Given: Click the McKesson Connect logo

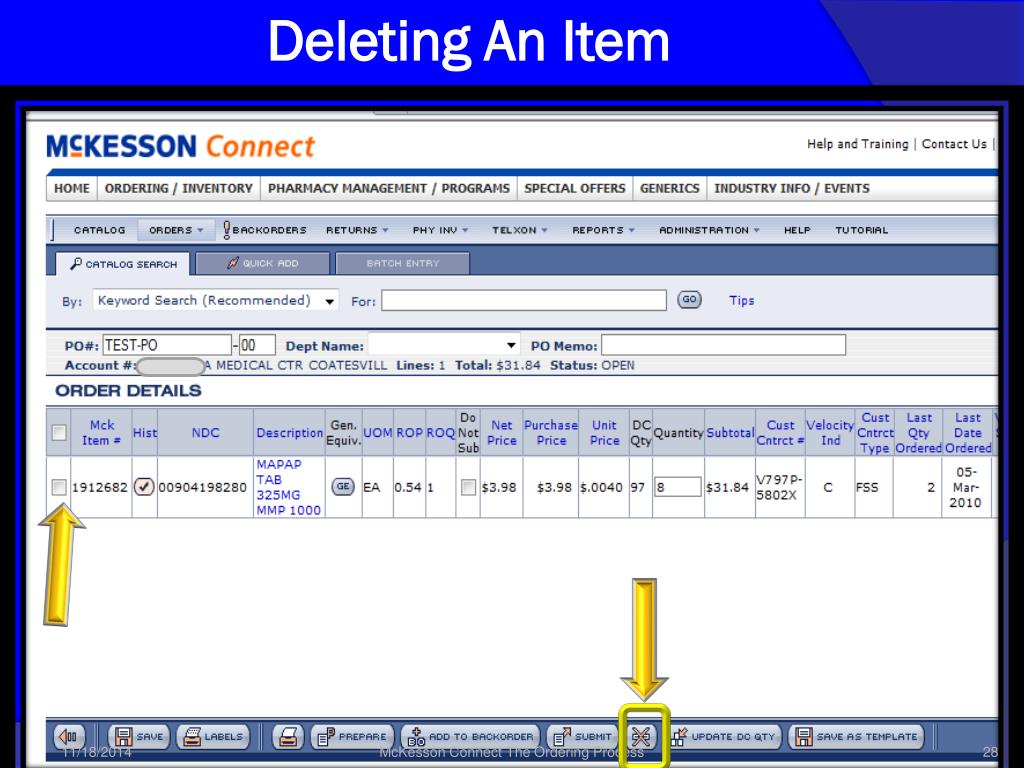Looking at the screenshot, I should (x=180, y=146).
